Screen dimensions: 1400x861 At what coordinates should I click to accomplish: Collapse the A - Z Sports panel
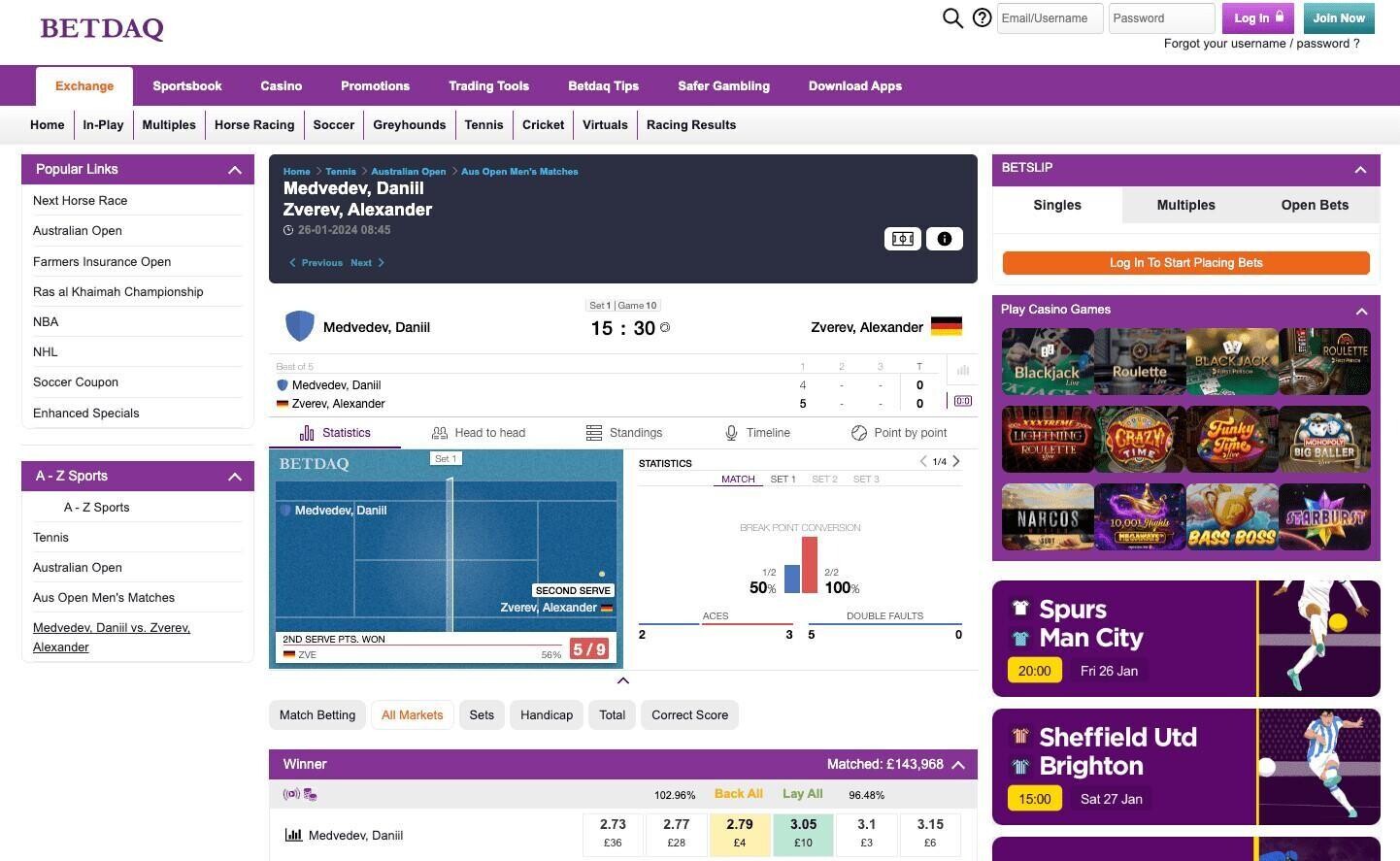[234, 477]
